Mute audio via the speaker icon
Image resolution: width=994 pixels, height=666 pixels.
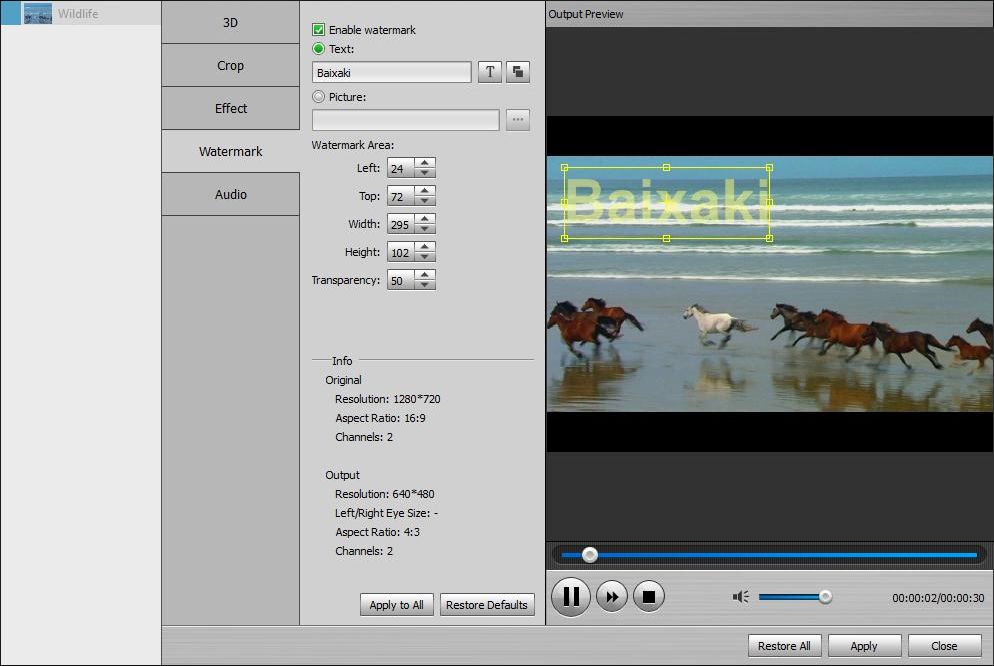pos(740,596)
